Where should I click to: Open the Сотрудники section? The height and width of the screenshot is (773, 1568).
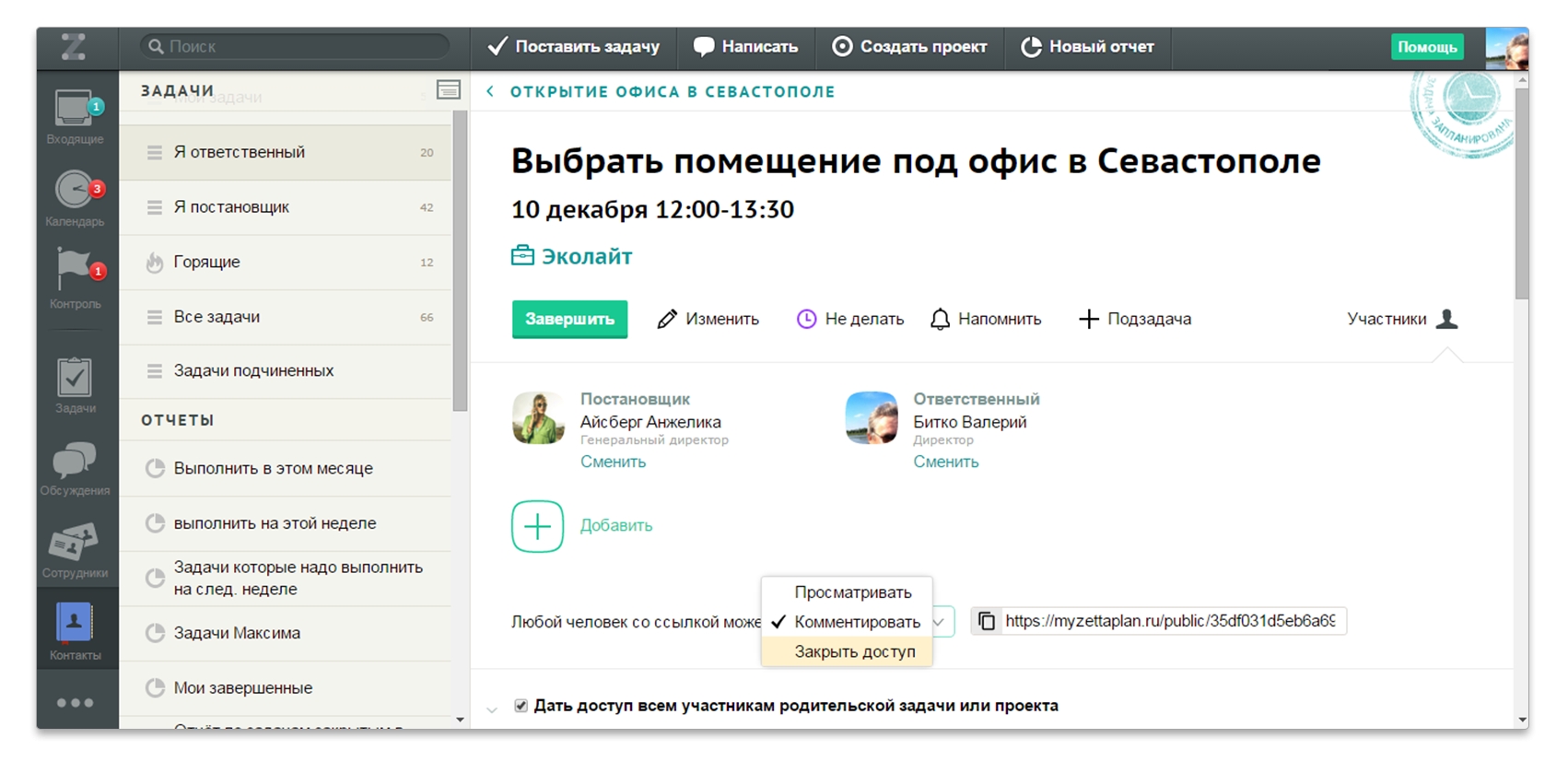coord(76,551)
